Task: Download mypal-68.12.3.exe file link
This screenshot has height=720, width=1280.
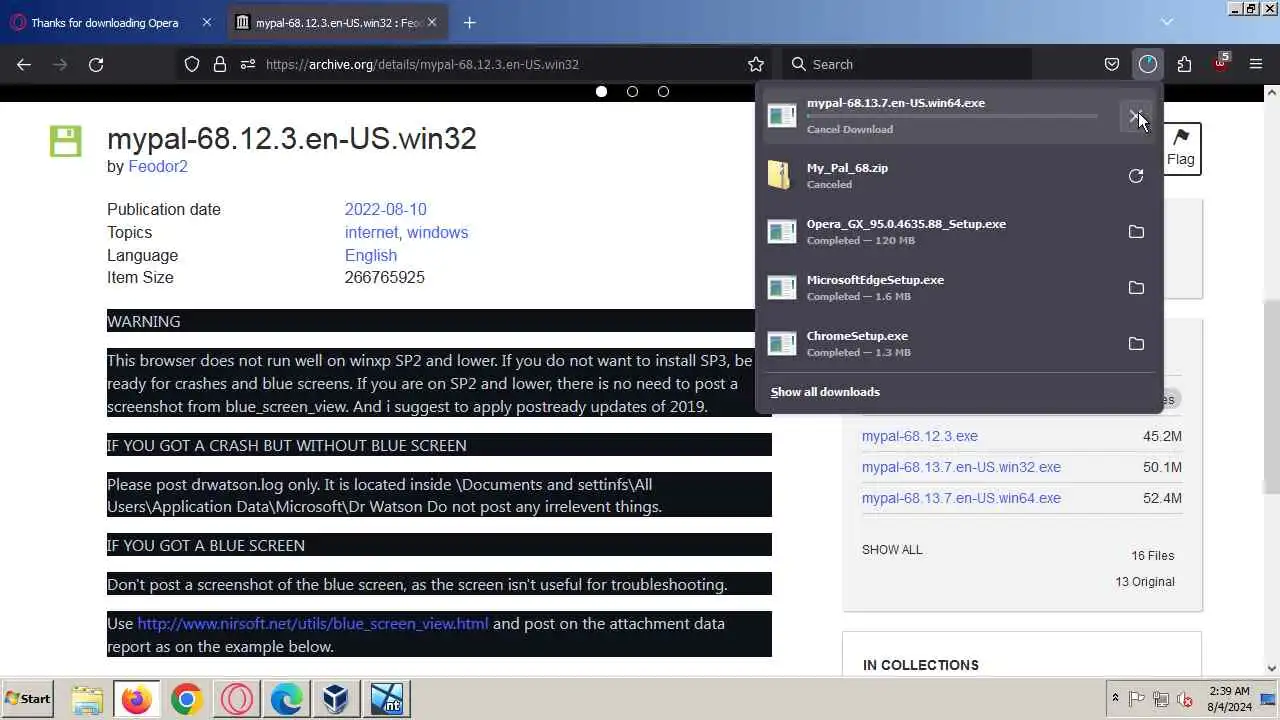Action: [x=920, y=436]
